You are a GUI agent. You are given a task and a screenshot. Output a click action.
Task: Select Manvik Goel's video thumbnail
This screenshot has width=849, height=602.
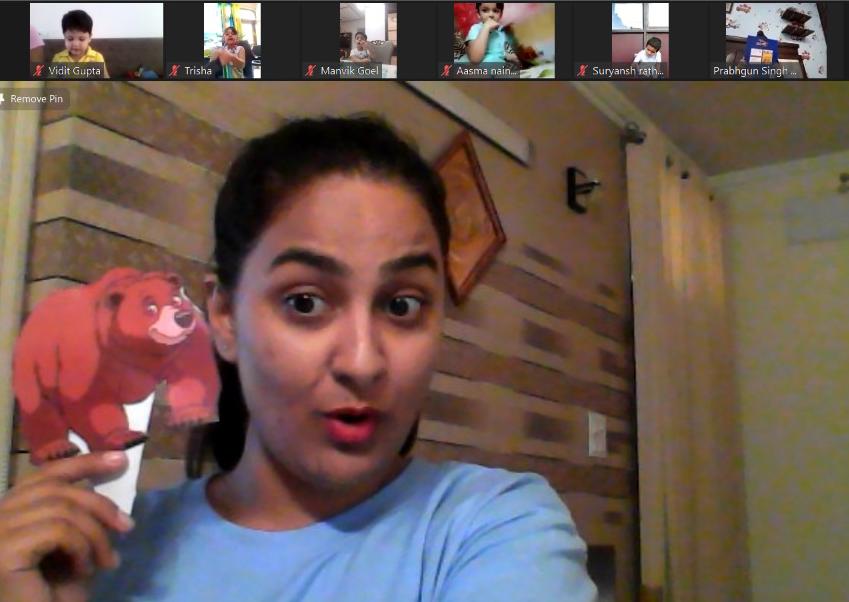(368, 41)
